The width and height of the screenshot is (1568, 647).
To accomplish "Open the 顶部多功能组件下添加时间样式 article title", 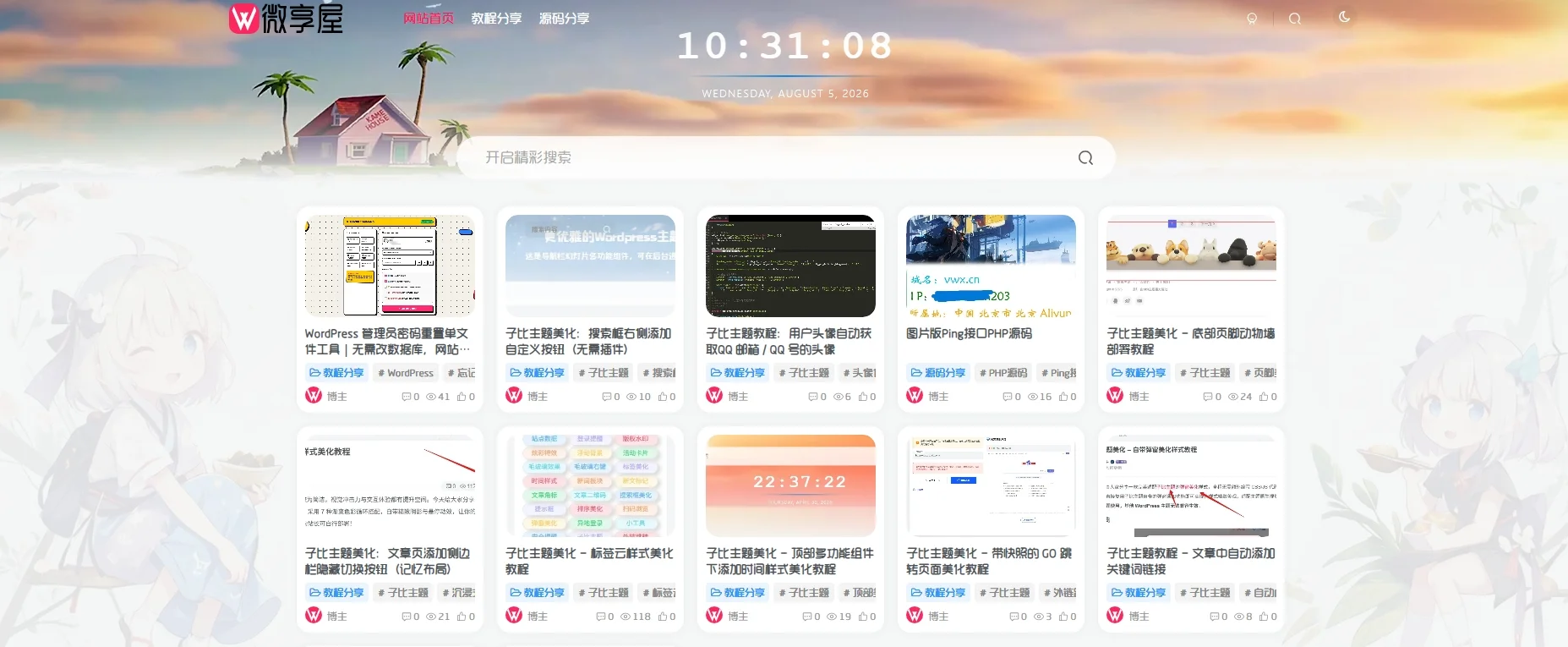I will point(790,561).
